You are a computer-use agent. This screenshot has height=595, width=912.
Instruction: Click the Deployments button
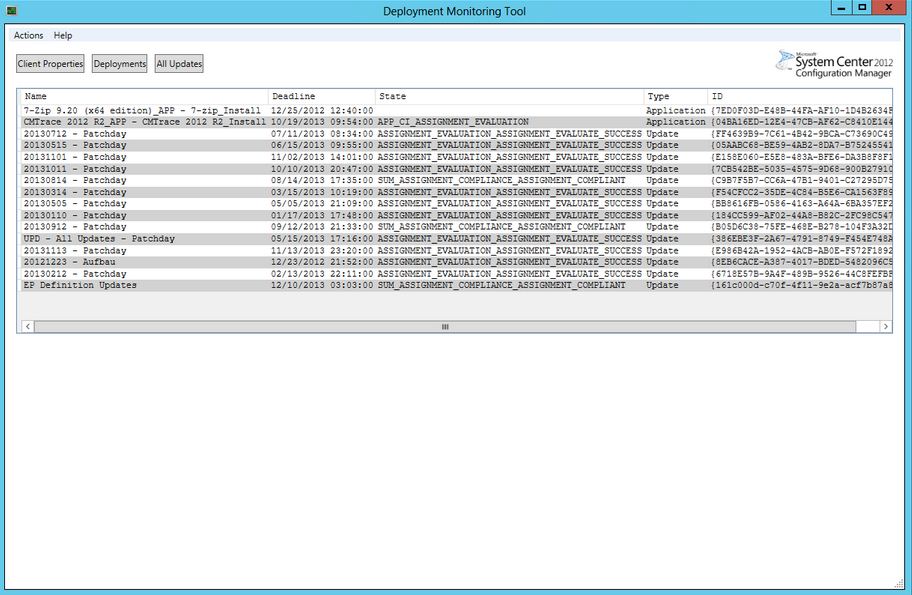tap(119, 63)
